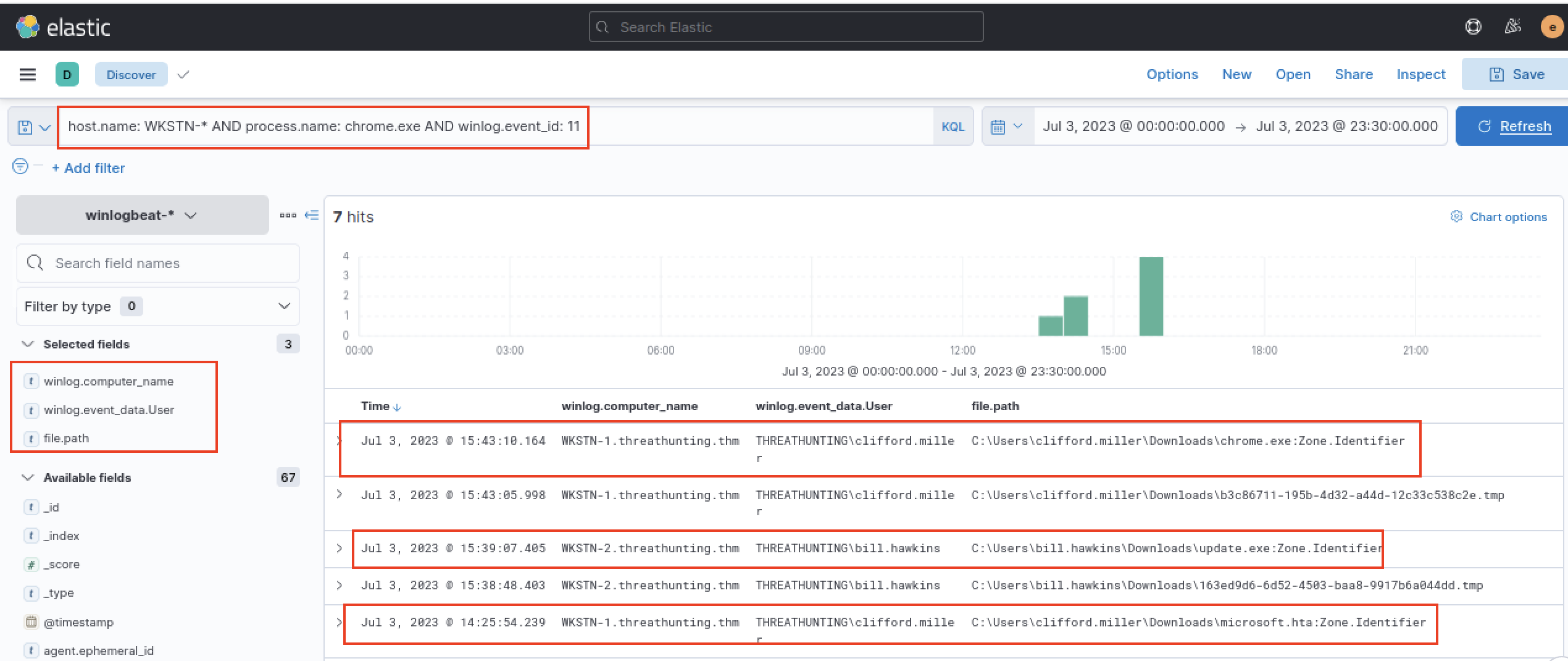Open the newsfeed celebration icon
Viewport: 1568px width, 661px height.
(1512, 27)
